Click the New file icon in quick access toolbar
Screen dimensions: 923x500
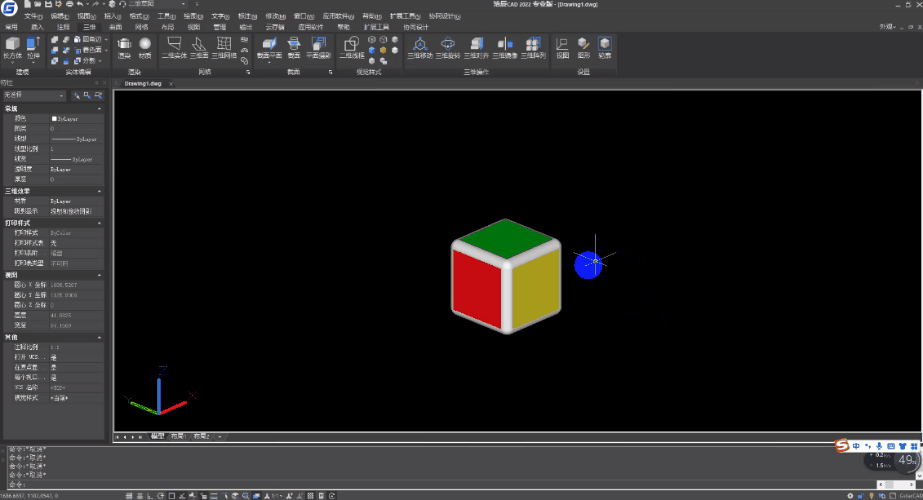point(27,4)
